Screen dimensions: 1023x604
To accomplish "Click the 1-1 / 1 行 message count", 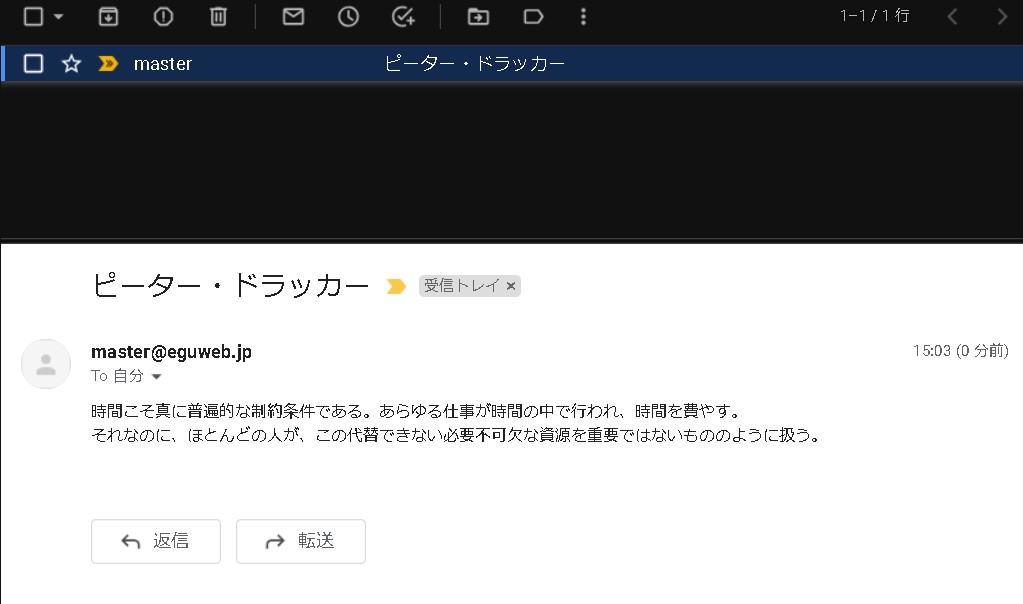I will [x=874, y=16].
